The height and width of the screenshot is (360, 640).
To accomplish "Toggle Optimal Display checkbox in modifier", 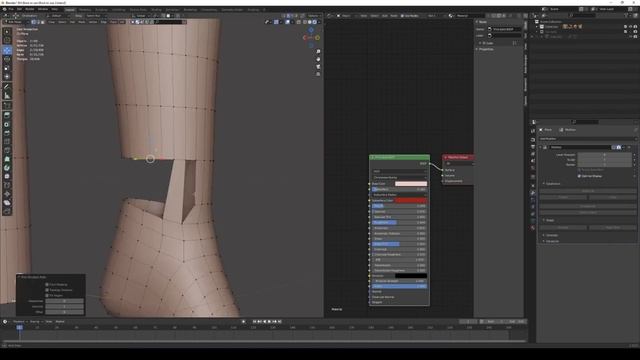I will (x=579, y=176).
